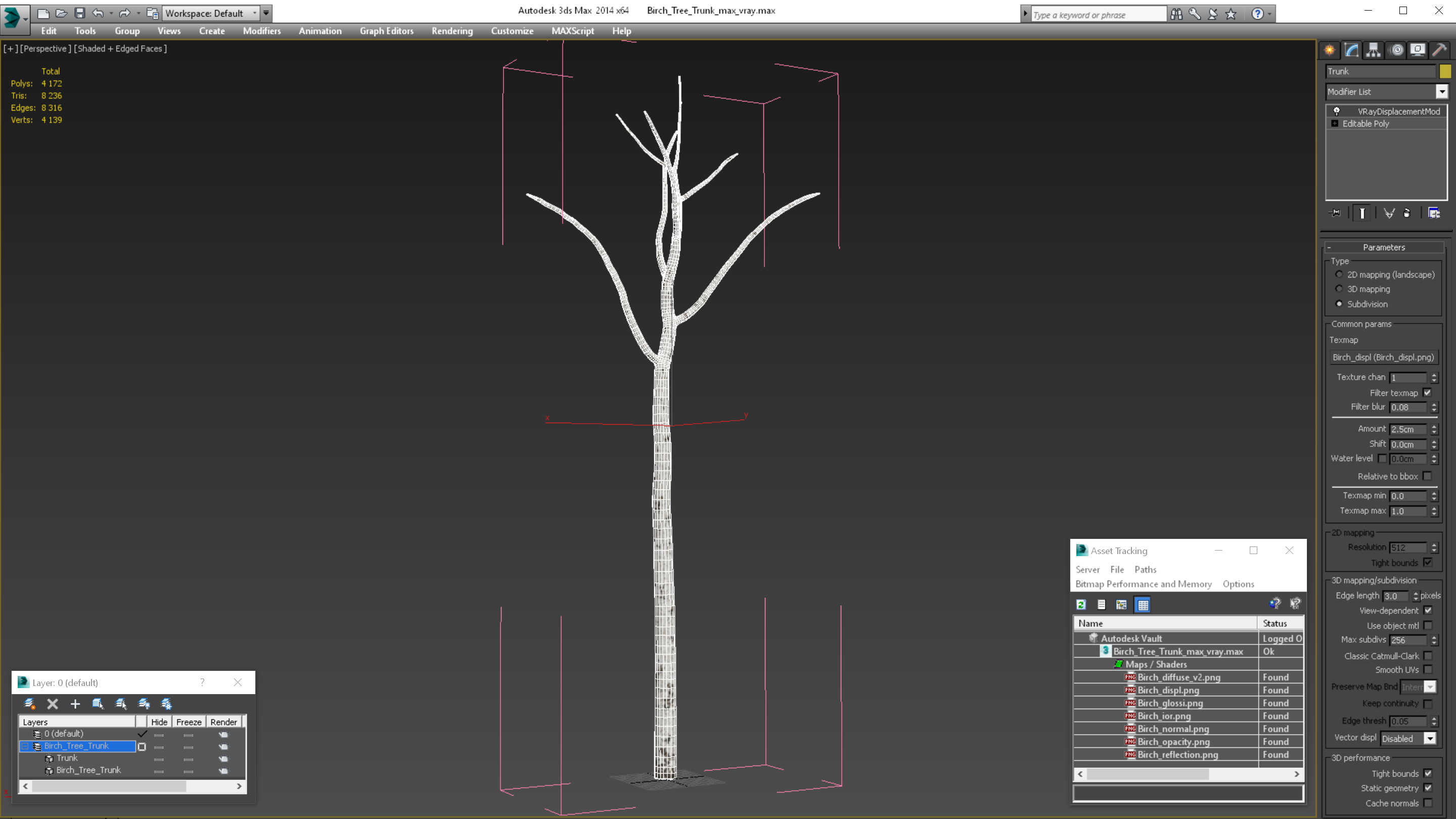
Task: Collapse Birch_Tree_Trunk layer tree
Action: point(25,746)
